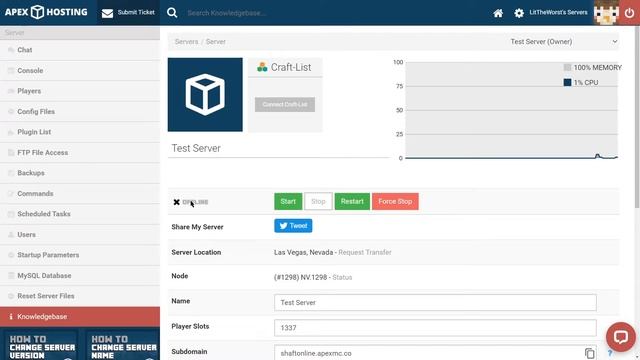Click the offline X status icon
The height and width of the screenshot is (360, 640).
[x=176, y=202]
